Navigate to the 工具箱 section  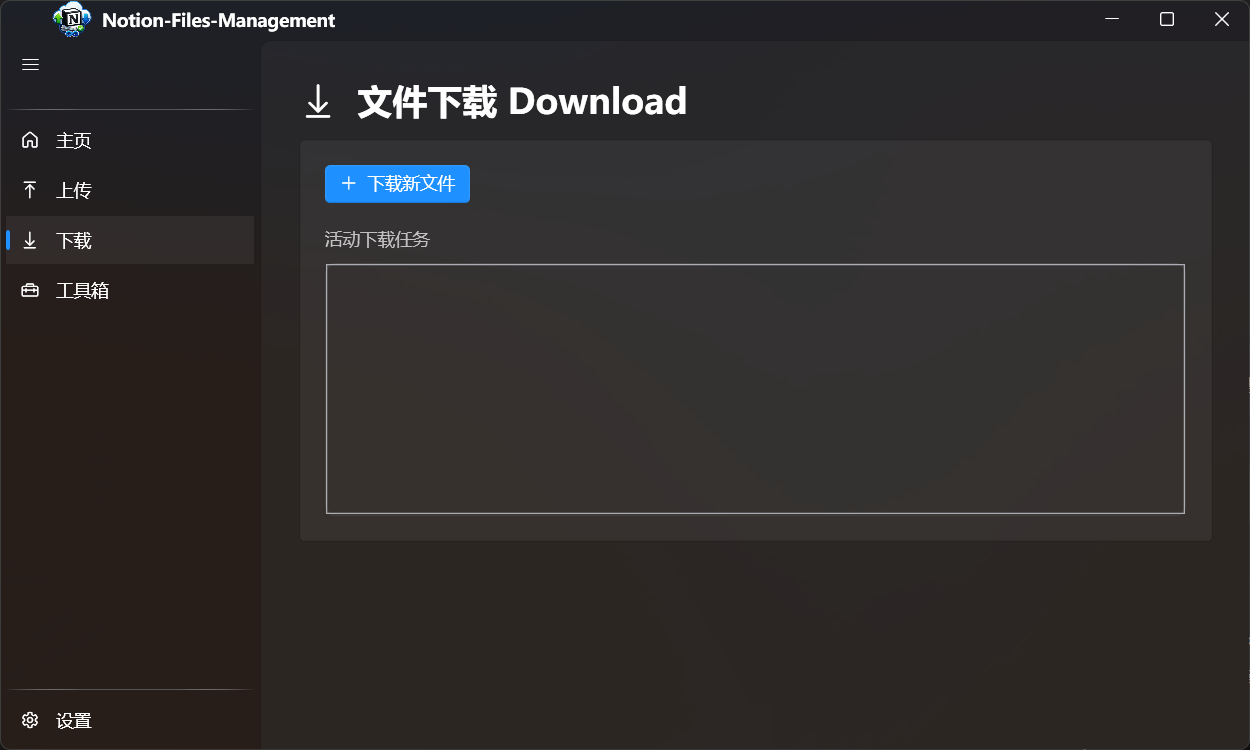(x=80, y=290)
